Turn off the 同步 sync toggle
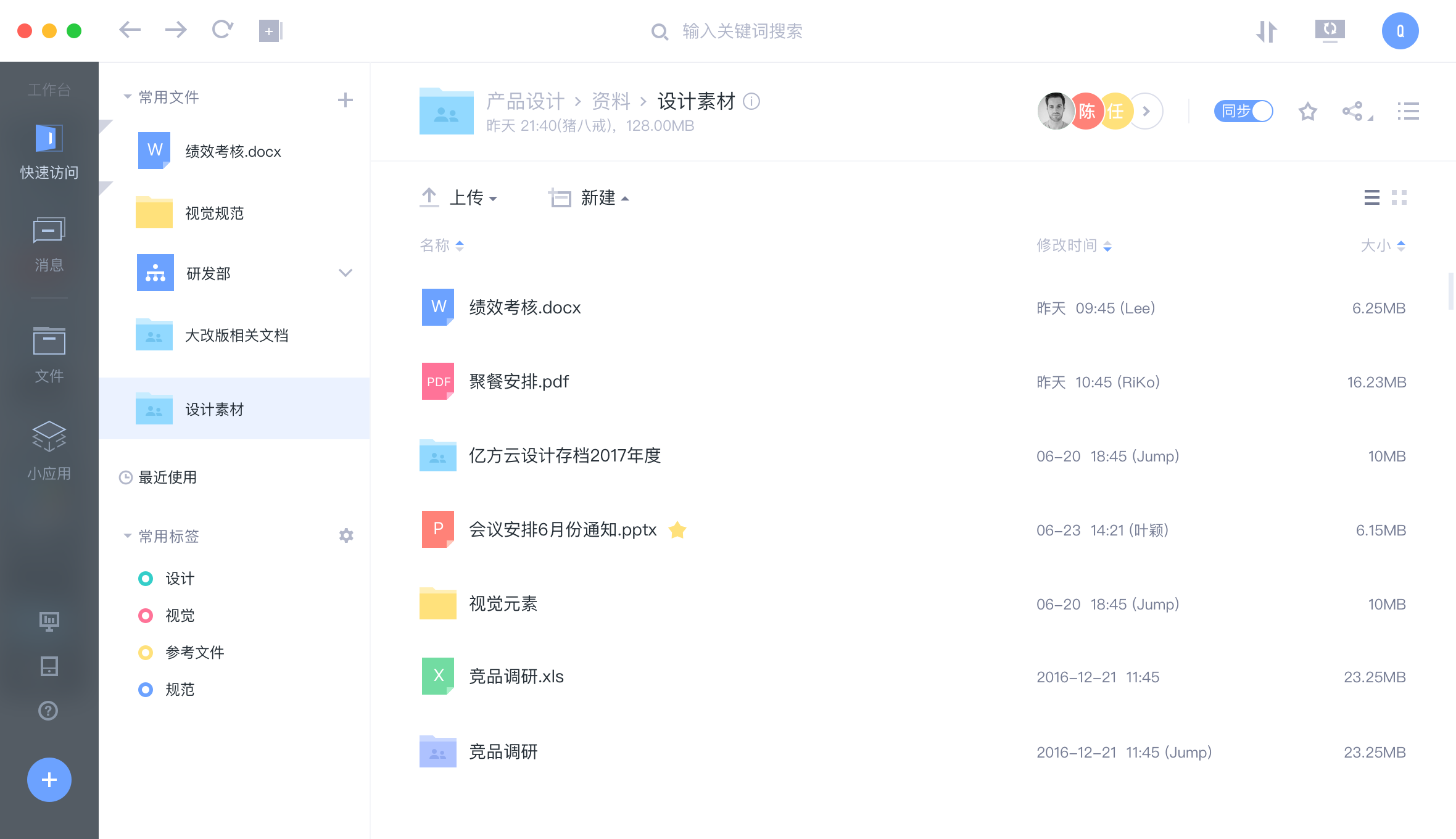This screenshot has height=839, width=1456. click(1243, 112)
